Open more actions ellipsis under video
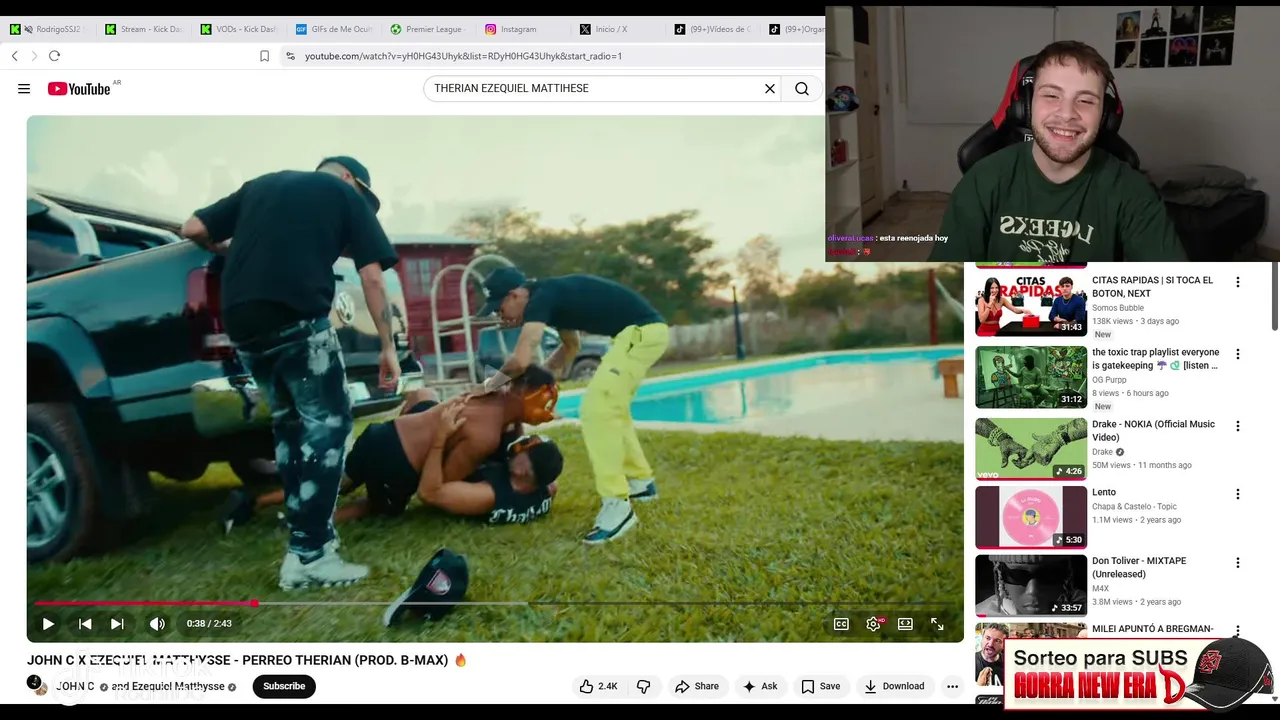 953,686
